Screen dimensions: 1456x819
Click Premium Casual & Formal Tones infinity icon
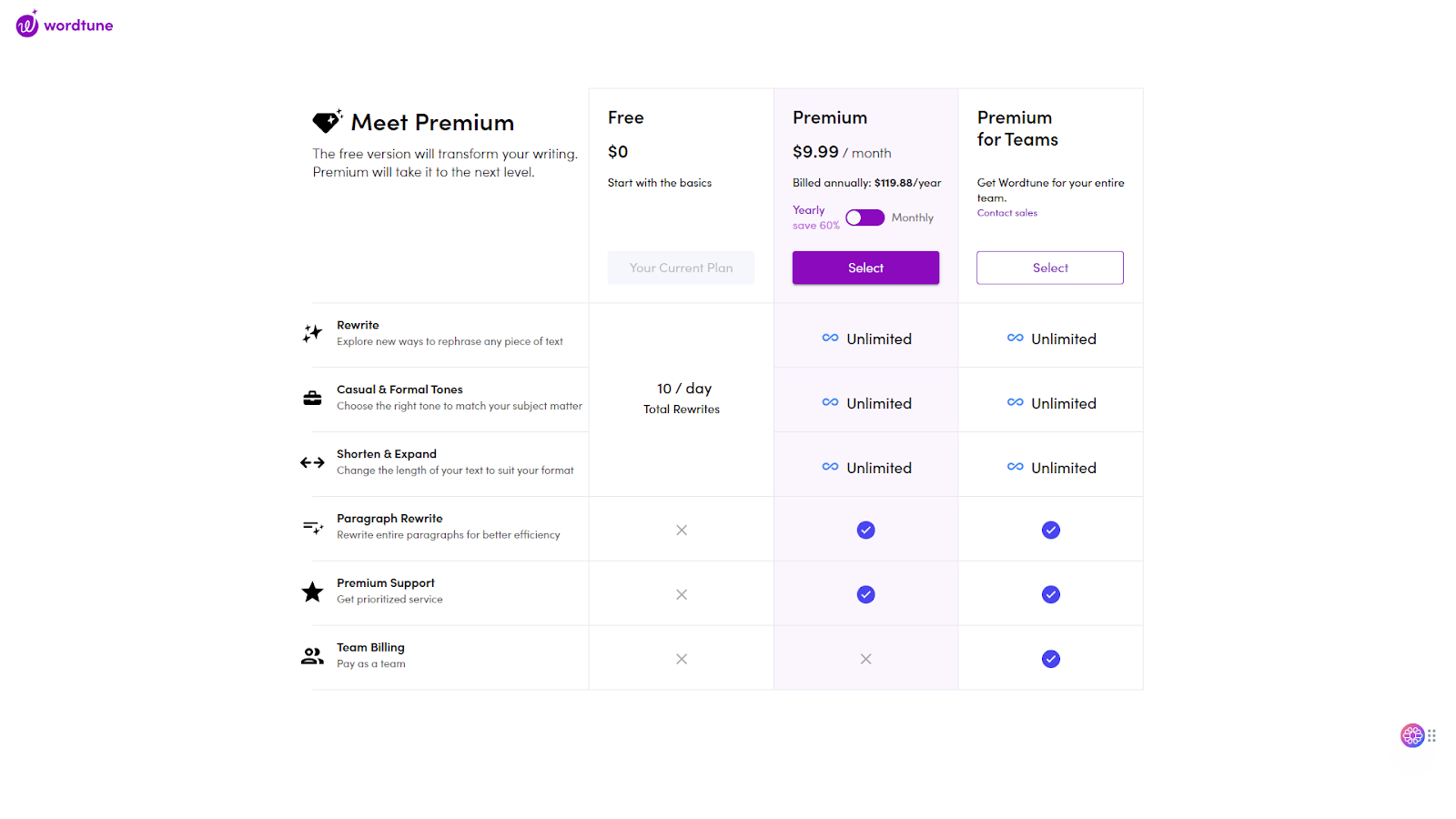coord(830,402)
